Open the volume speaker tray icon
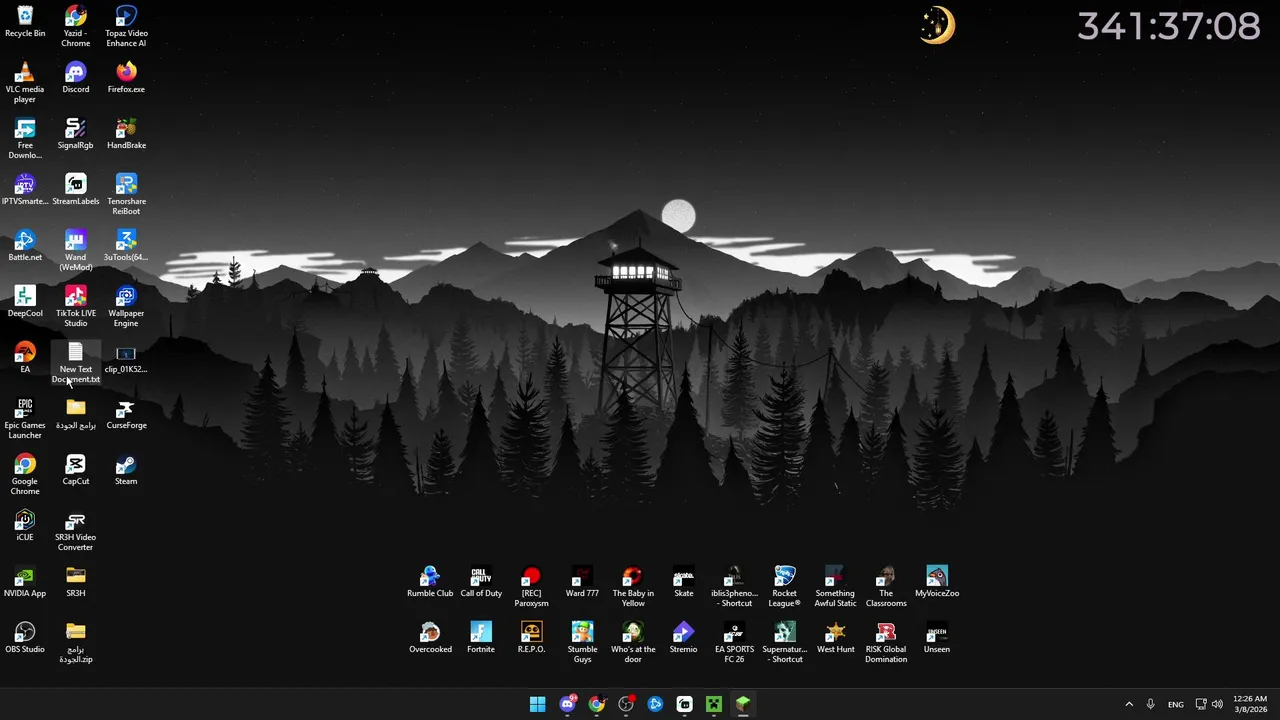Viewport: 1280px width, 720px height. [x=1217, y=704]
